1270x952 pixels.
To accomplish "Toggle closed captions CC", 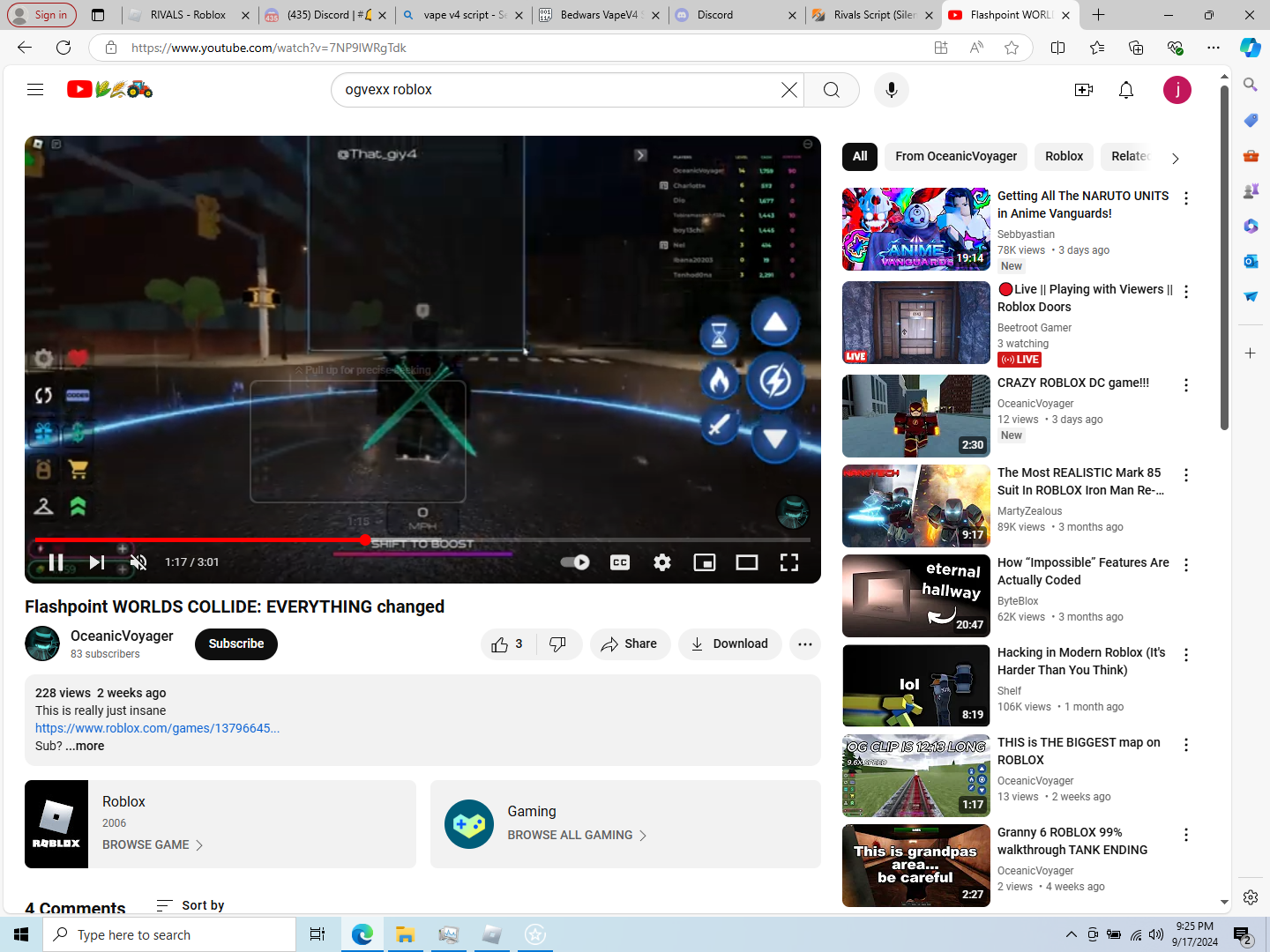I will pos(620,562).
